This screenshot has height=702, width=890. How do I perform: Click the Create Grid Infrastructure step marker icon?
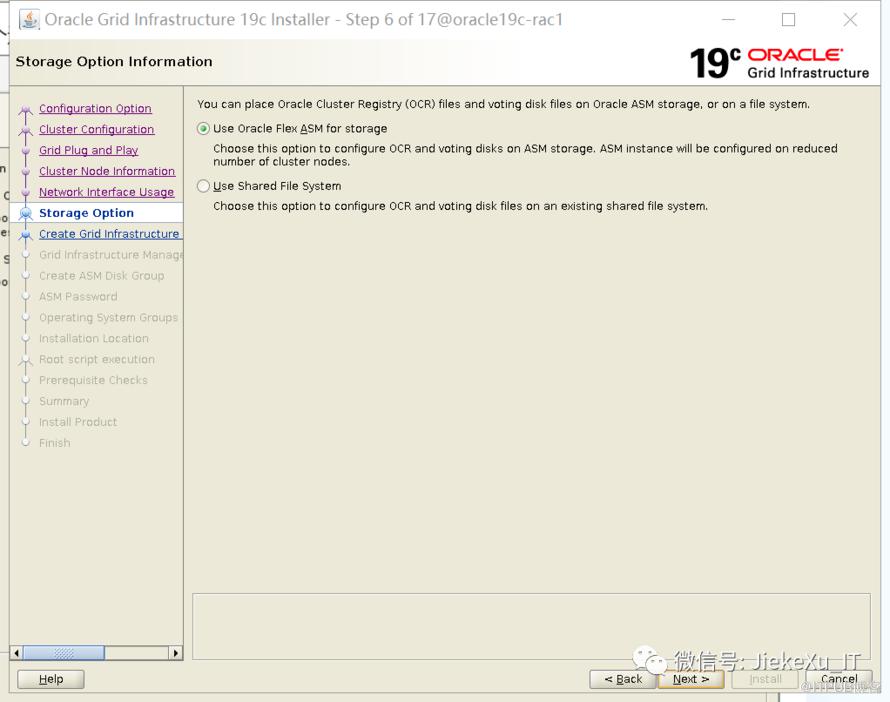[26, 234]
